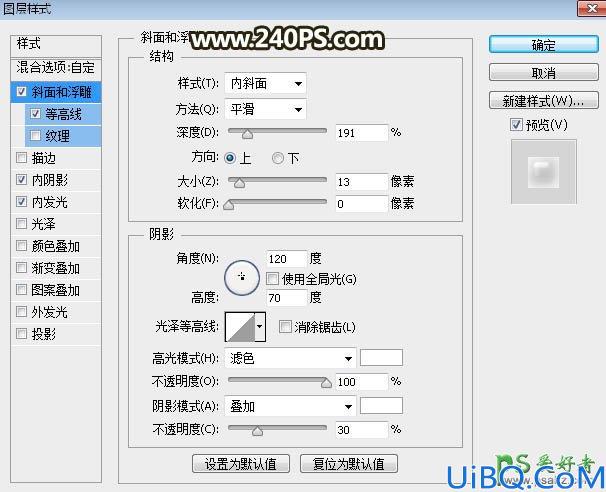Click the 软化 value field 0

pos(361,204)
